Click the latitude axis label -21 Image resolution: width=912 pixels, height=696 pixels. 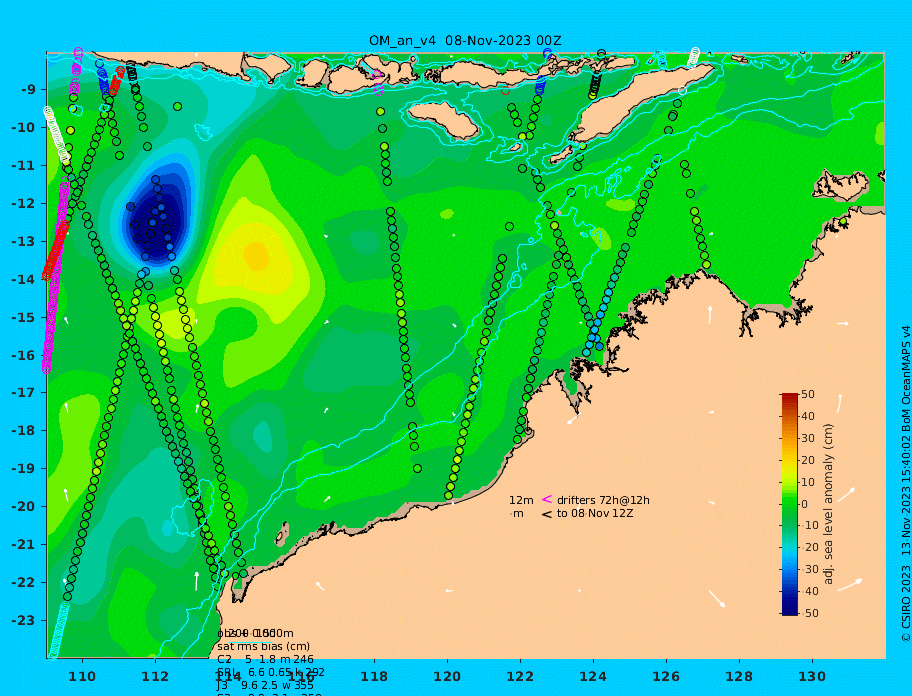point(23,545)
